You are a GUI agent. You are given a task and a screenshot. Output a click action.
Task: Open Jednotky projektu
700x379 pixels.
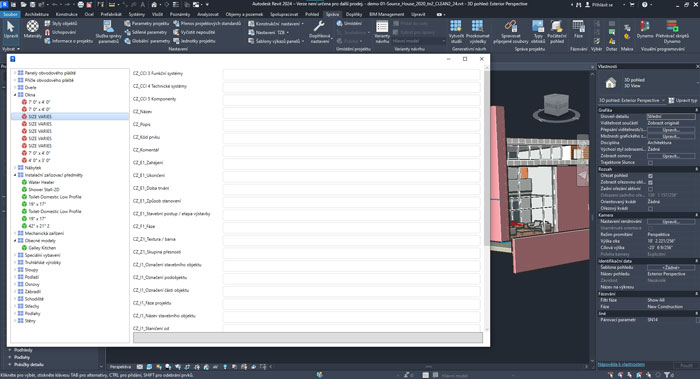point(194,41)
